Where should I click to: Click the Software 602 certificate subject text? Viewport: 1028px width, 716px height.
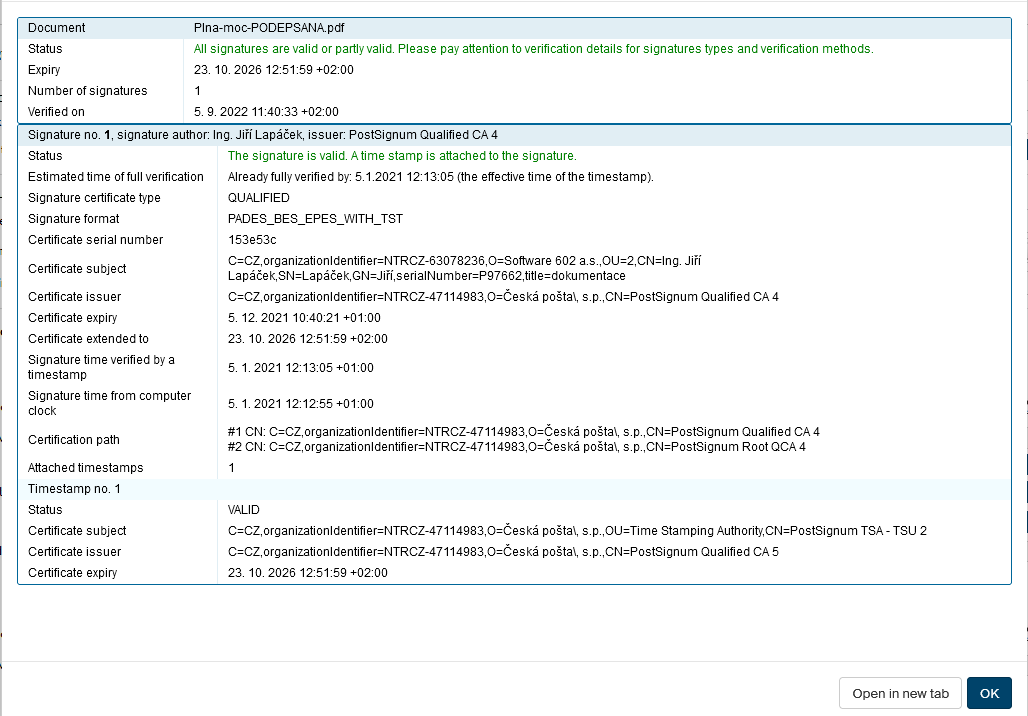tap(464, 268)
